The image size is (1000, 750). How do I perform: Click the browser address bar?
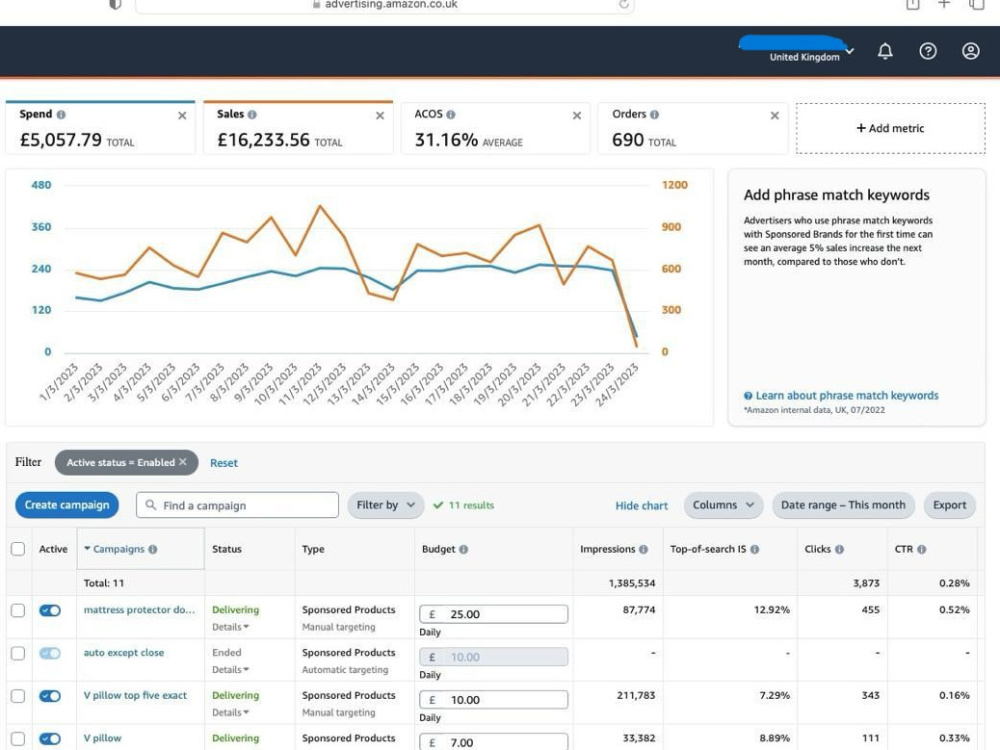click(385, 4)
